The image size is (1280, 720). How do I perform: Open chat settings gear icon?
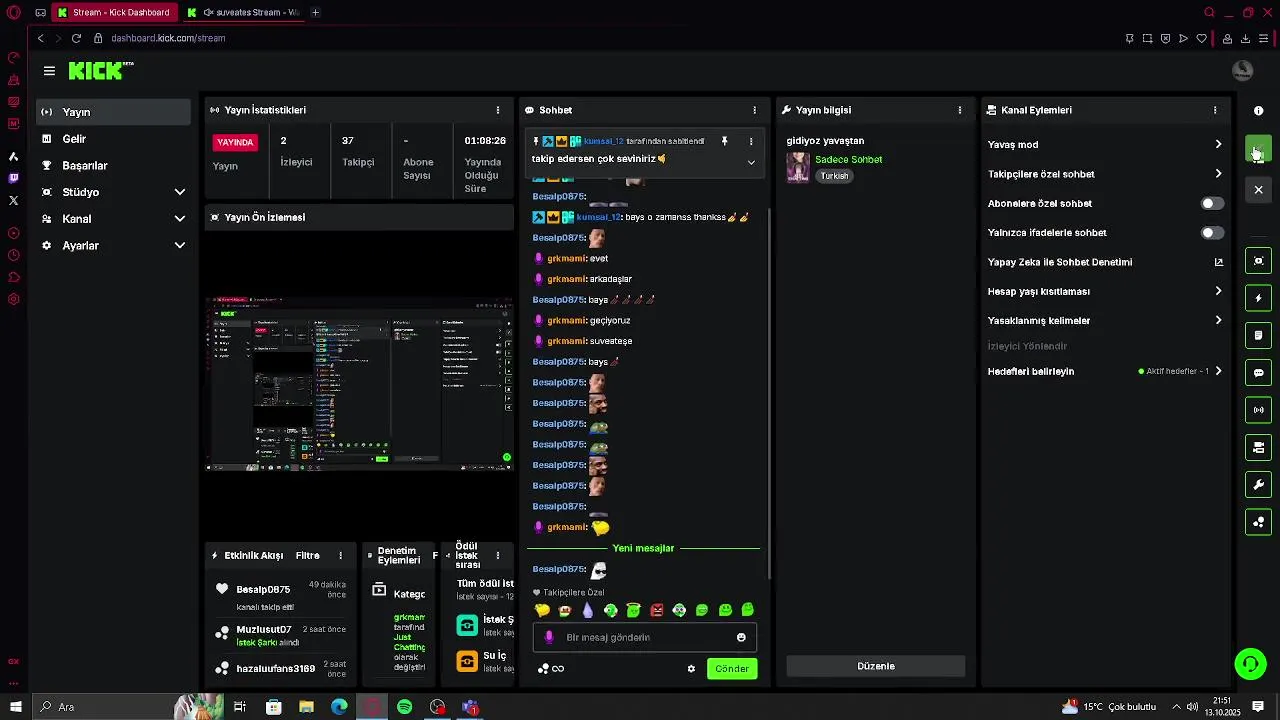click(691, 668)
